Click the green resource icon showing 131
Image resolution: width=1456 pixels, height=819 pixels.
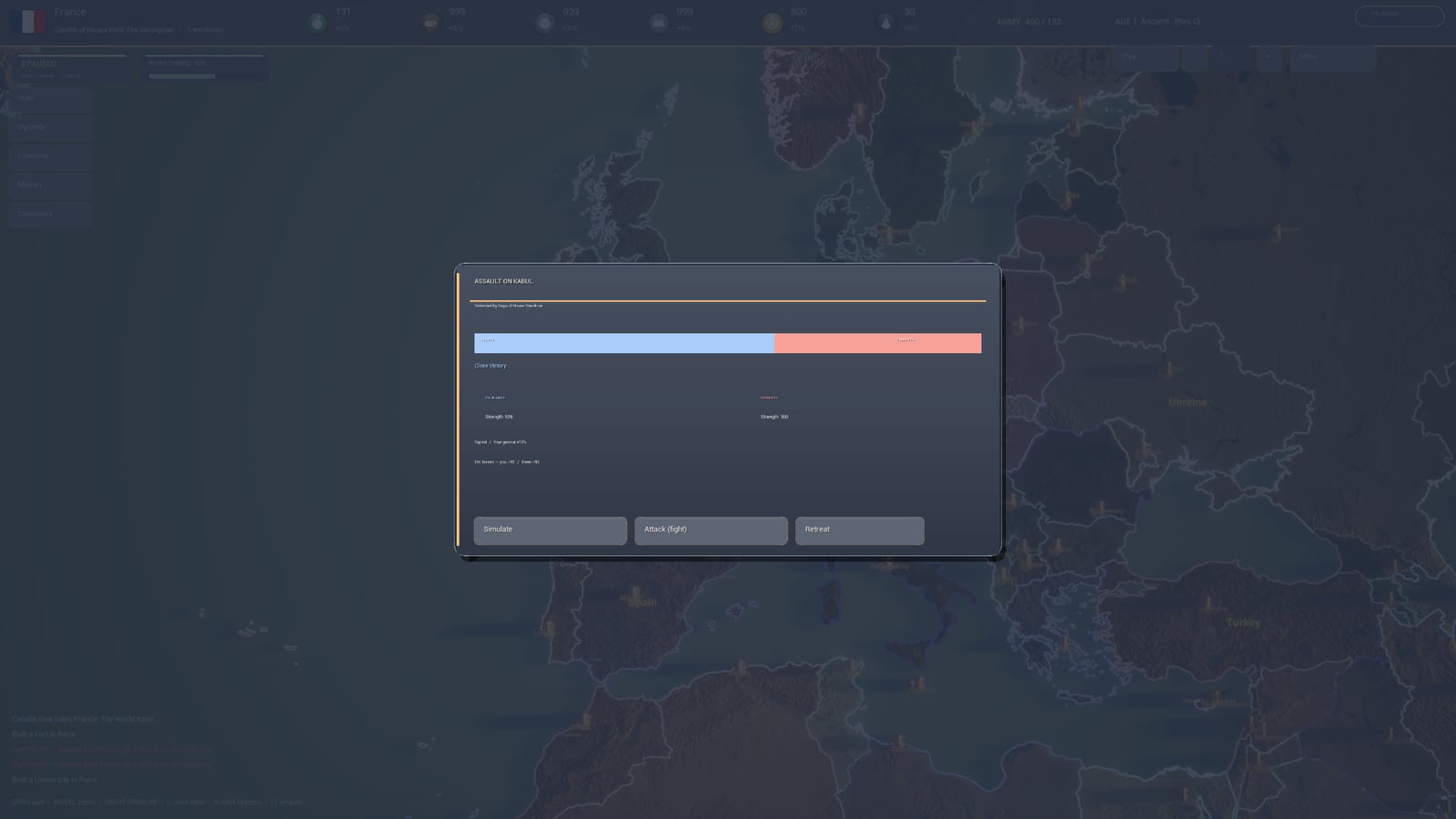click(317, 23)
